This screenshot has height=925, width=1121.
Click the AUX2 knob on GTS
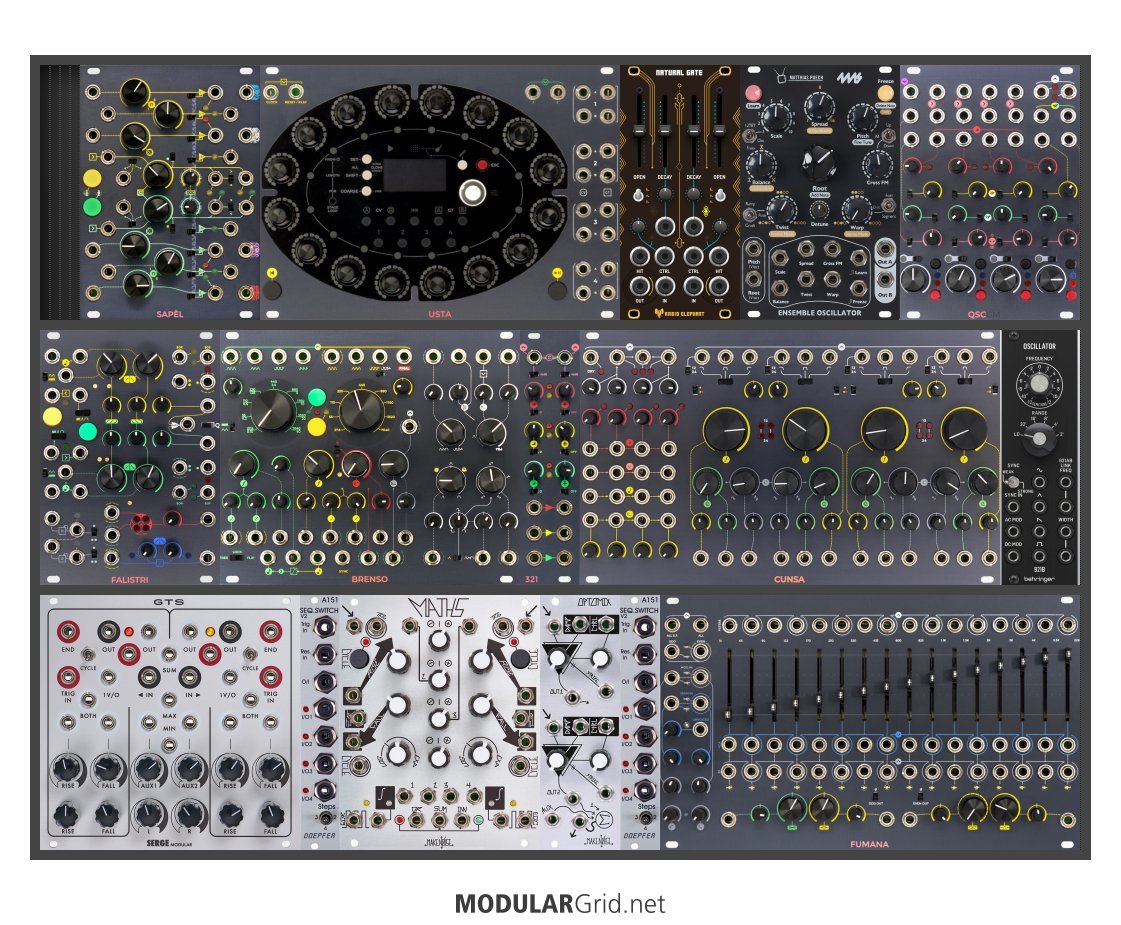point(189,768)
